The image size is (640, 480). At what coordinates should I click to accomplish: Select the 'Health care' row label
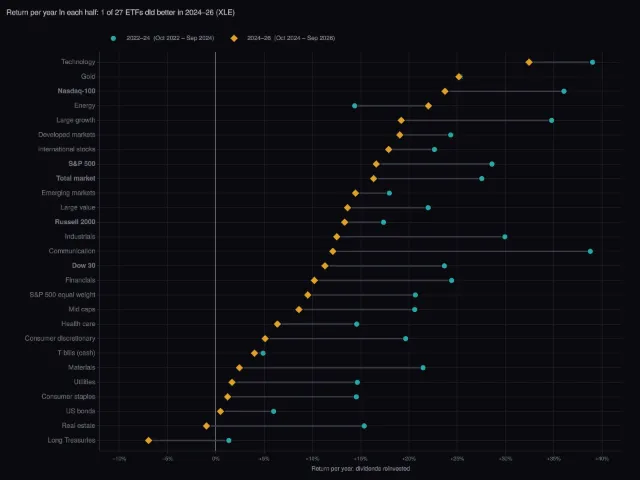pos(78,324)
